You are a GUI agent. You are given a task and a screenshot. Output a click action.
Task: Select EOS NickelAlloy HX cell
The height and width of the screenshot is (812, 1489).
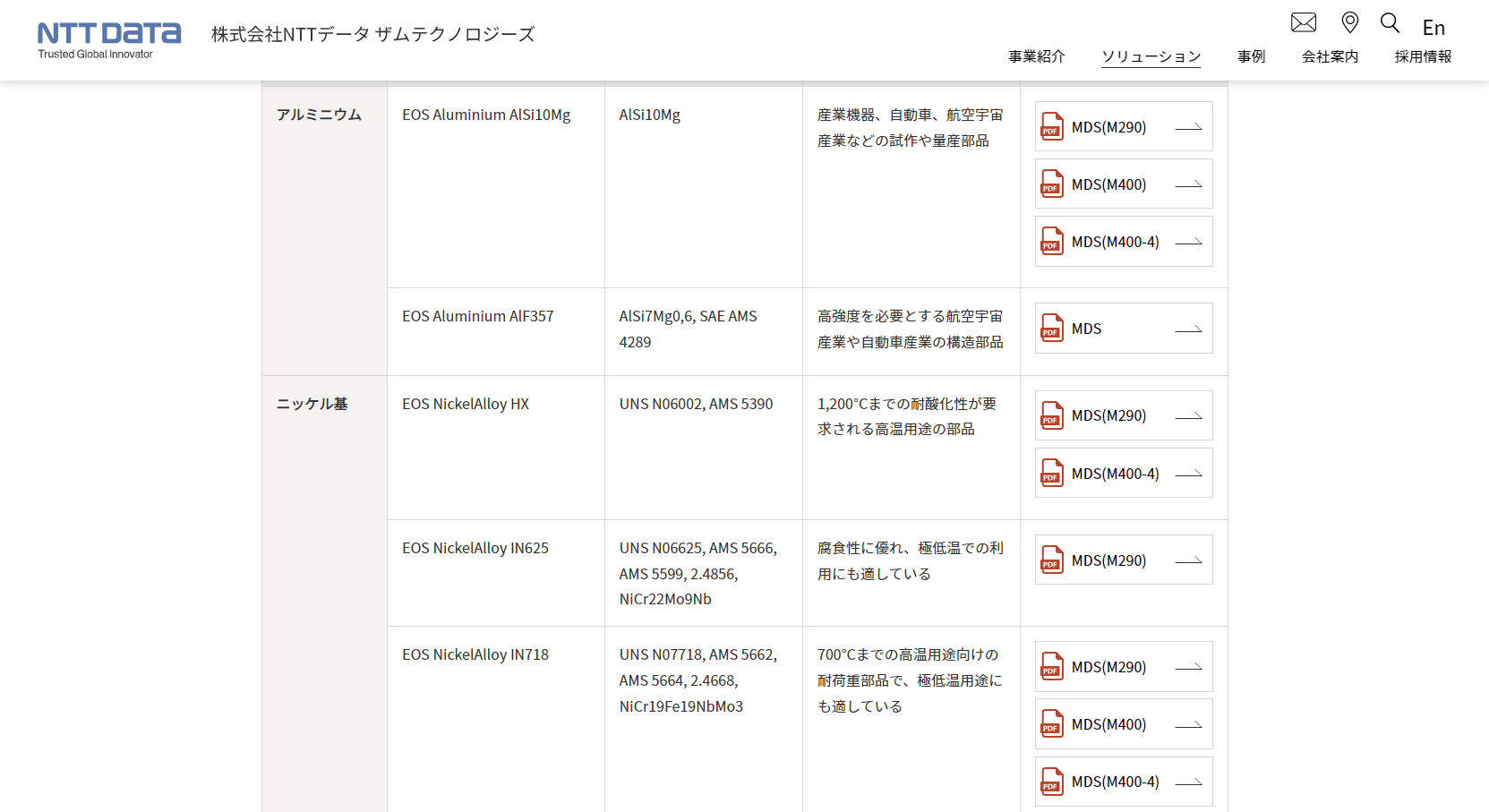coord(496,448)
